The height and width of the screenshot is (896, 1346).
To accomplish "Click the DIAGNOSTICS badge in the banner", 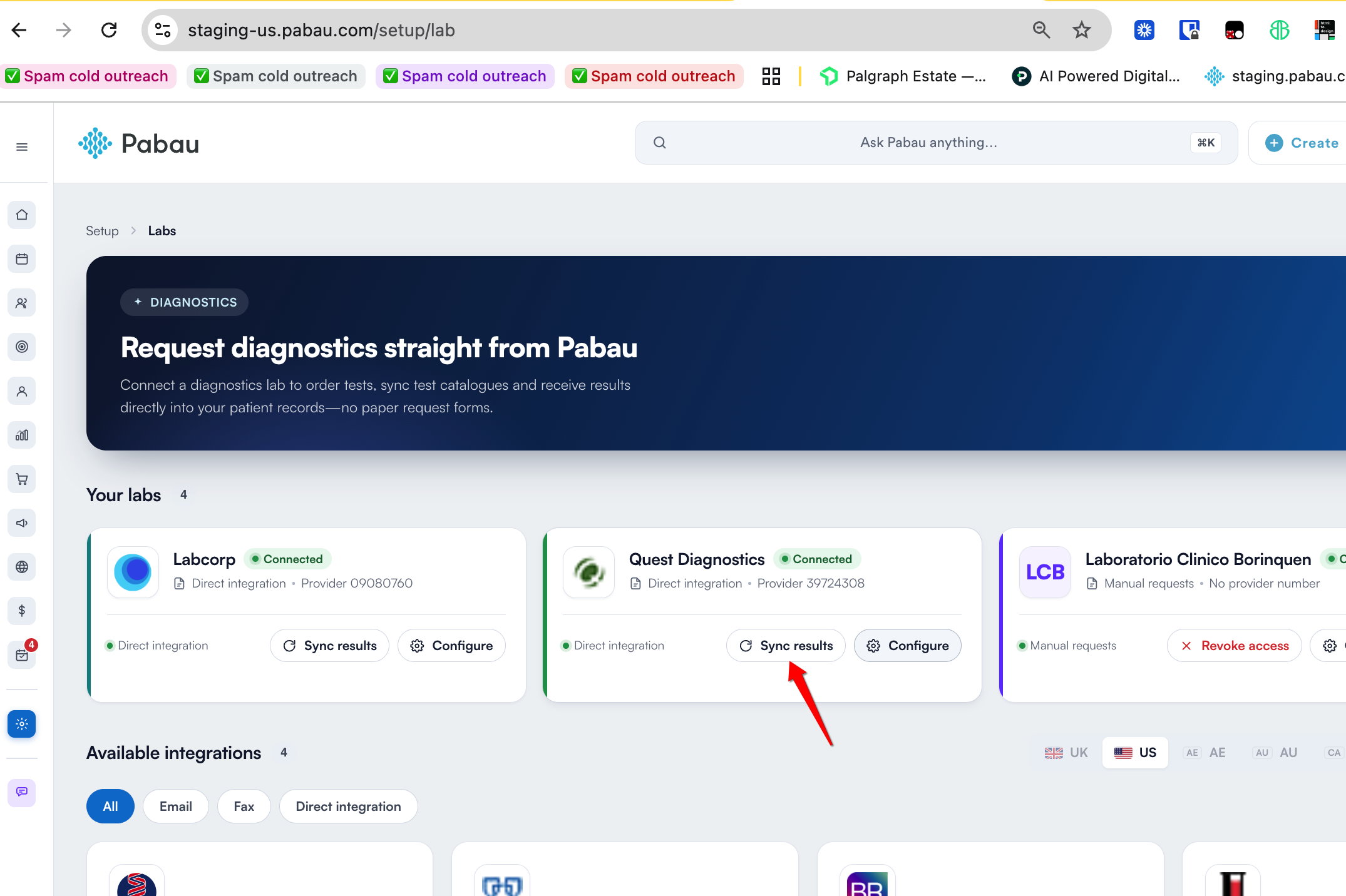I will coord(184,302).
